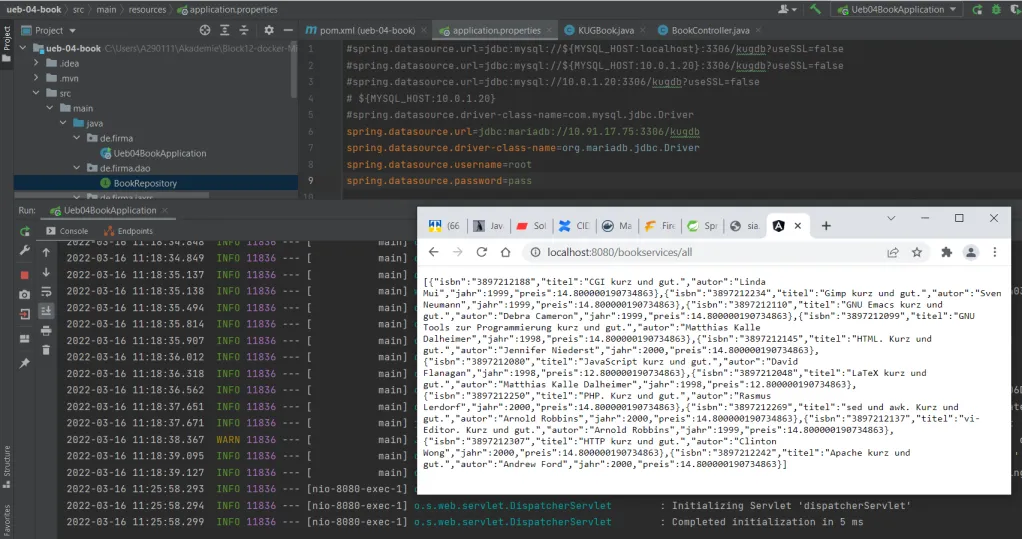Open browser three-dot menu
The width and height of the screenshot is (1022, 539).
(x=995, y=252)
